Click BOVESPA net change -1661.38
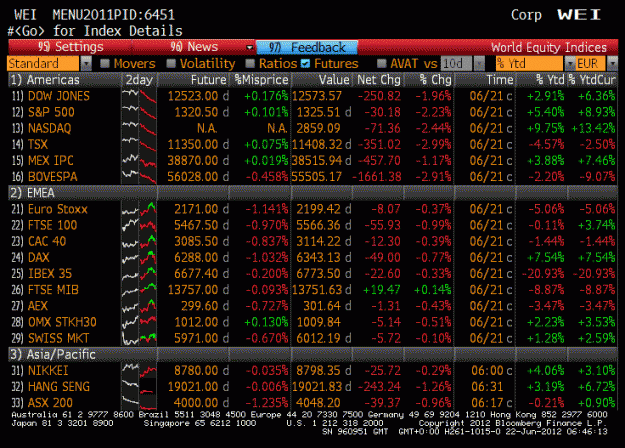Viewport: 625px width, 448px height. [x=377, y=177]
